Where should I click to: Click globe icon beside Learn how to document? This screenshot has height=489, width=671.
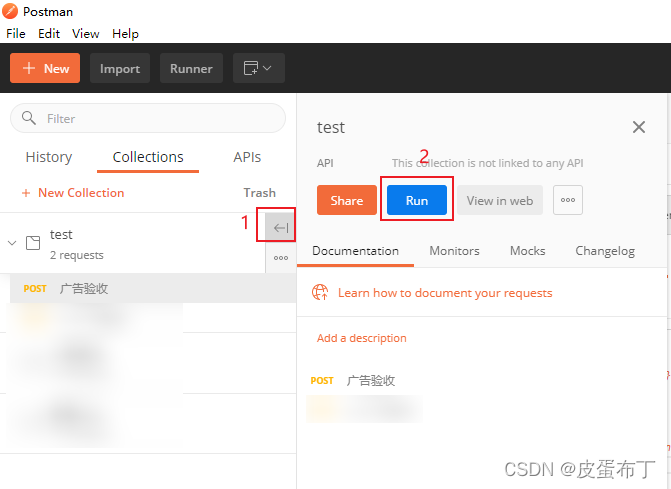click(x=320, y=293)
